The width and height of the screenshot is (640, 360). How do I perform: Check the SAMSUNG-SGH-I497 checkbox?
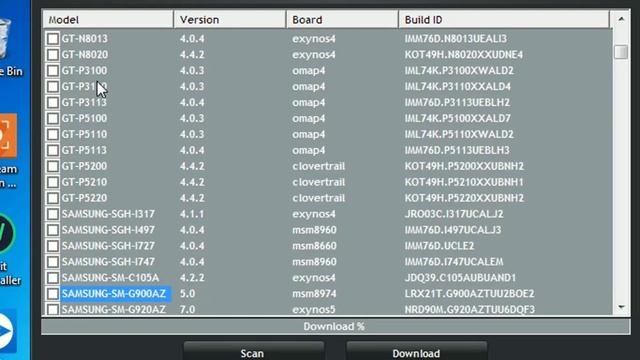pyautogui.click(x=53, y=230)
